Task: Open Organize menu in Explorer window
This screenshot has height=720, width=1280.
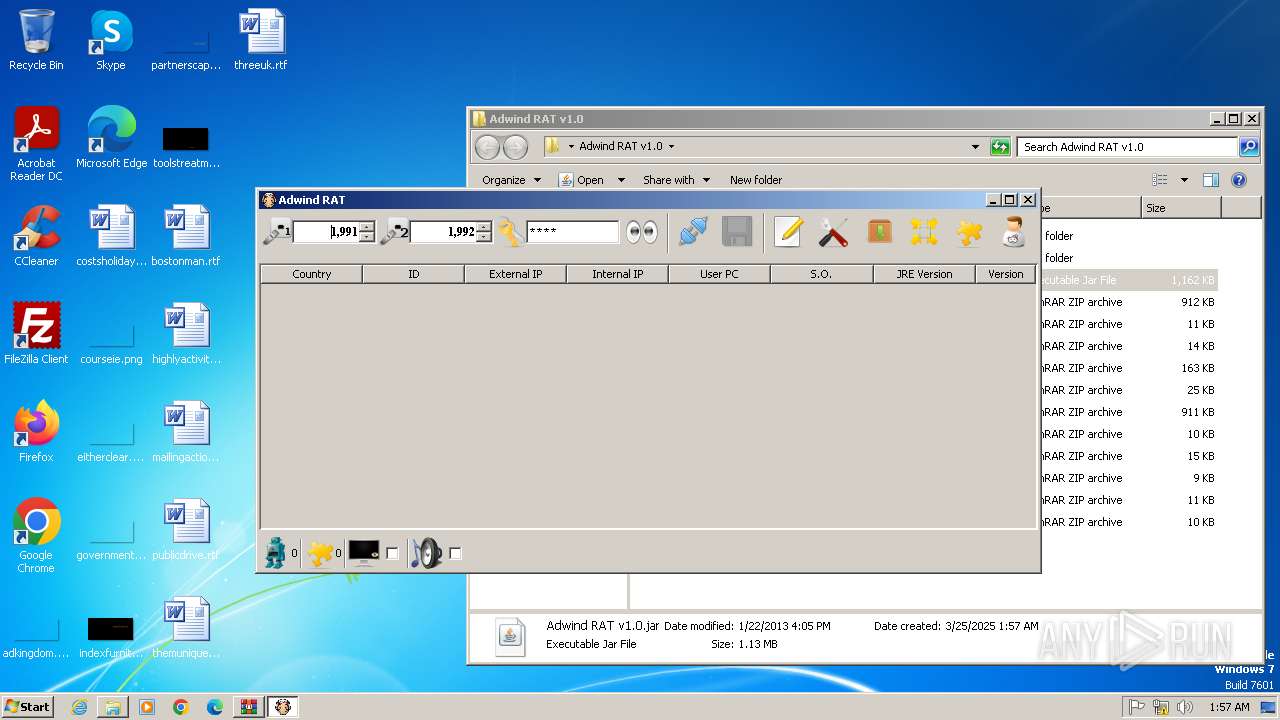Action: coord(511,180)
